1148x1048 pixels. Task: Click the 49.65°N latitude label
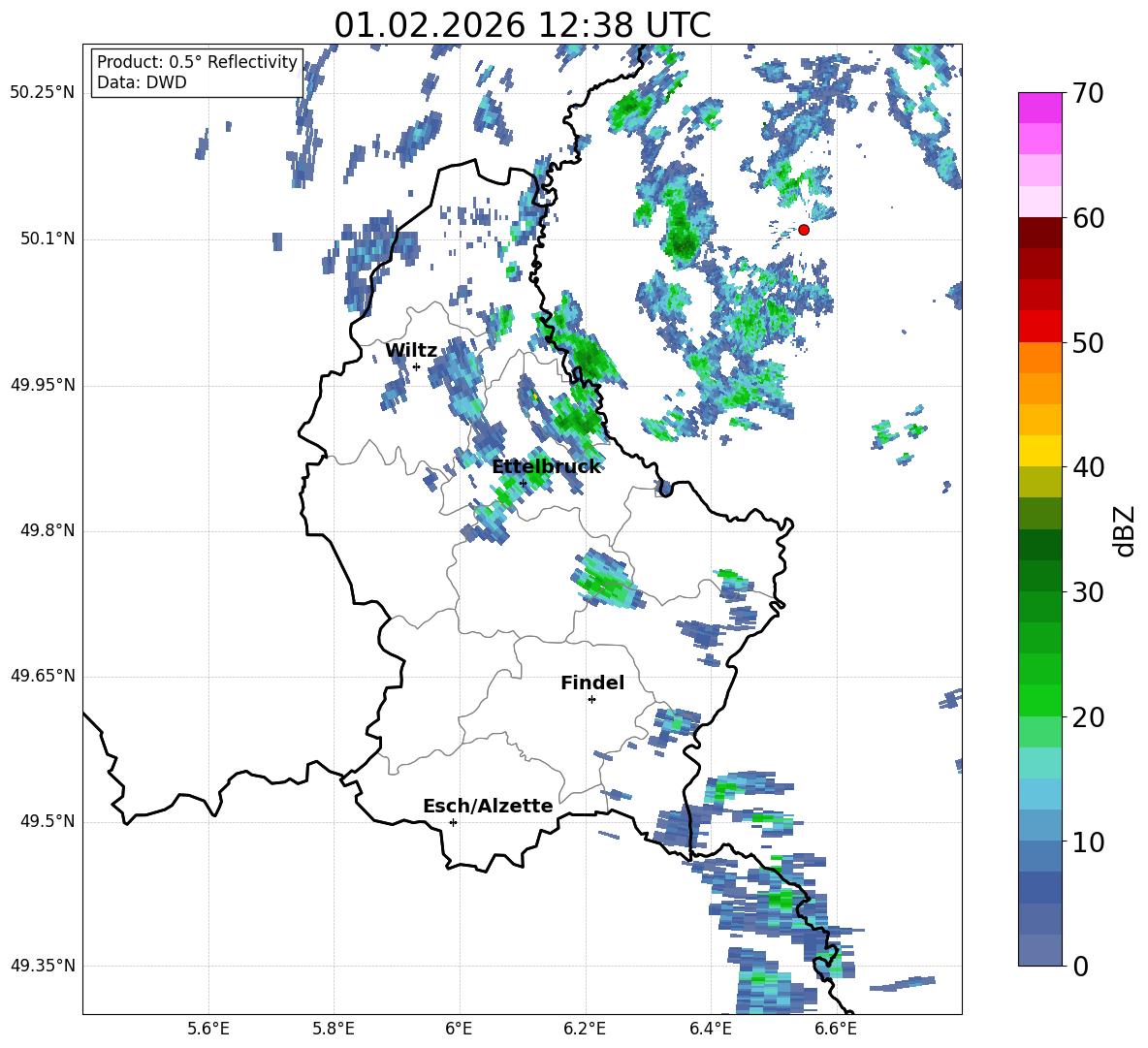coord(43,676)
